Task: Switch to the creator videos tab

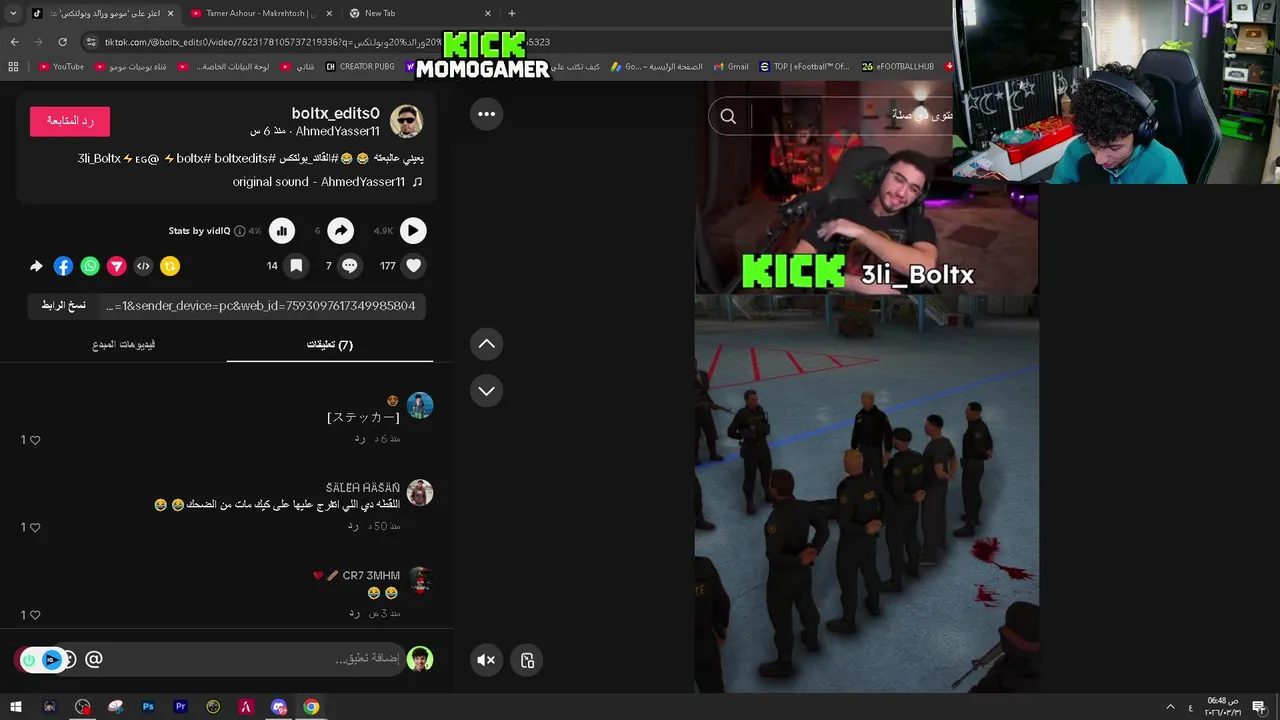Action: [124, 345]
